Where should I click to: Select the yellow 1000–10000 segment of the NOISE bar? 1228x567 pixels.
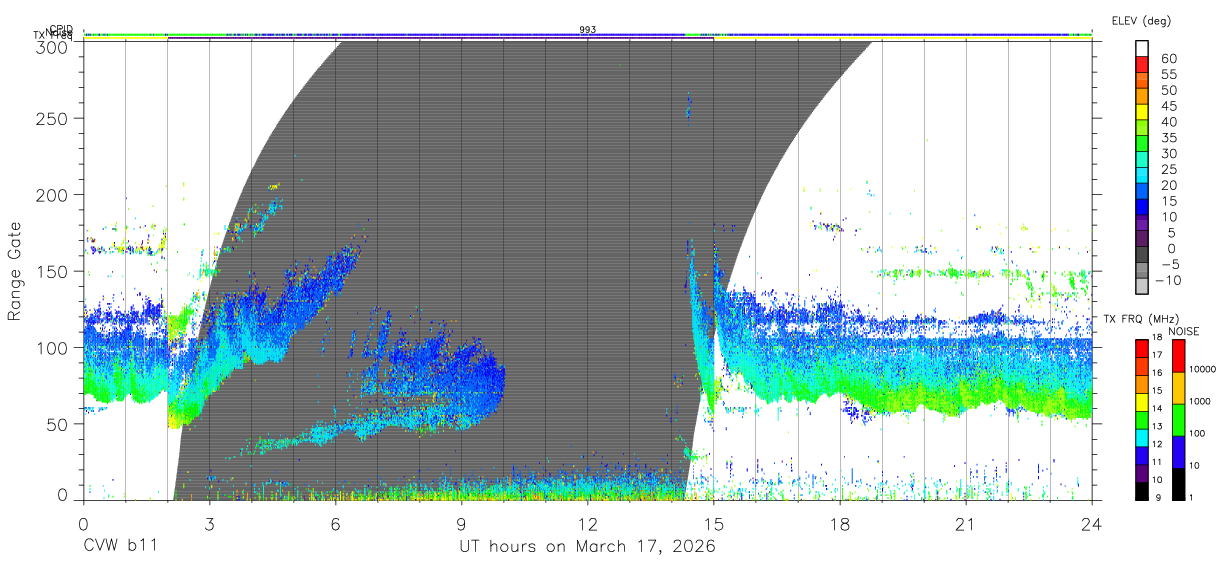[x=1179, y=388]
